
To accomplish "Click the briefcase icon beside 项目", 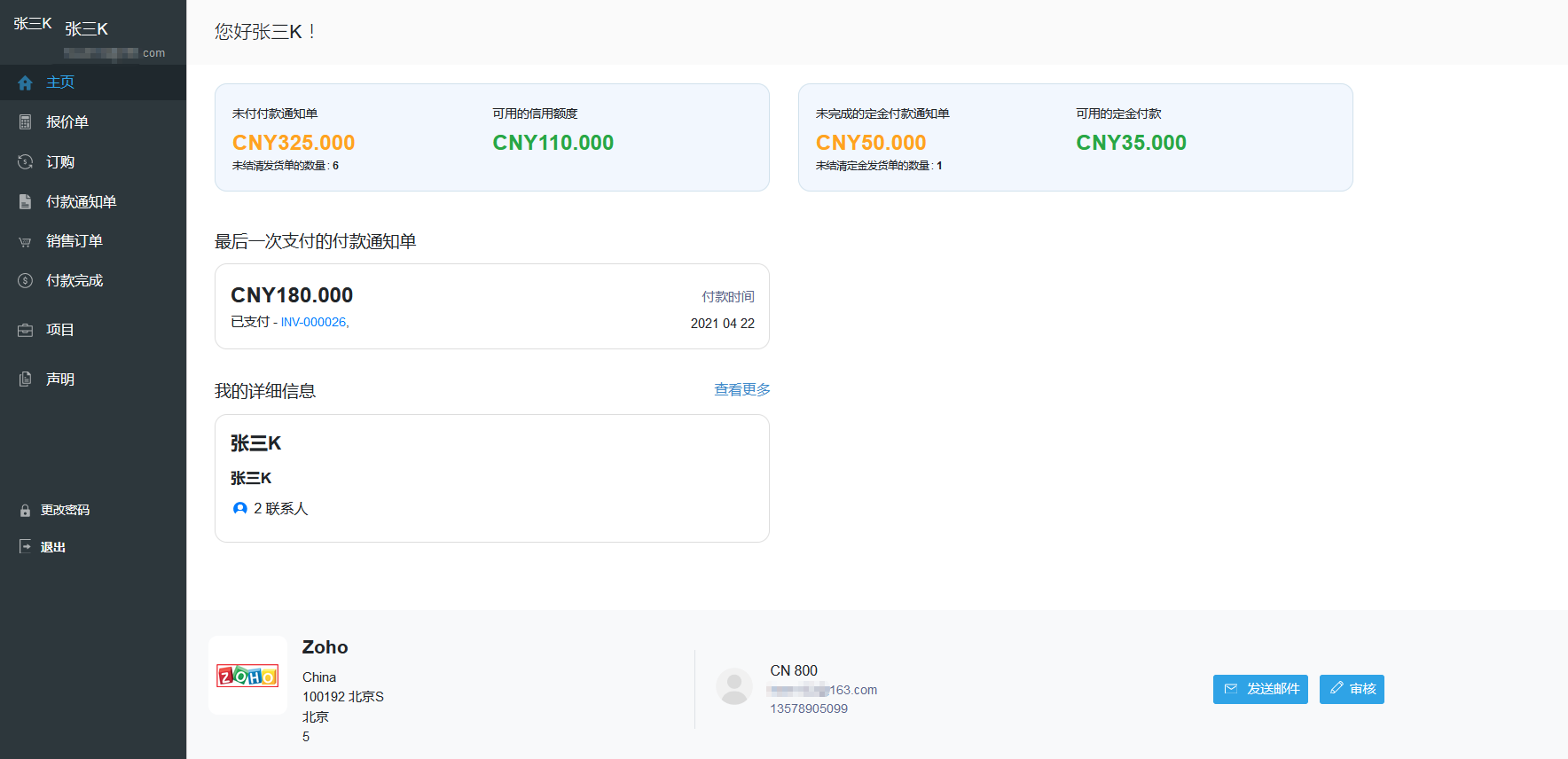I will coord(25,330).
